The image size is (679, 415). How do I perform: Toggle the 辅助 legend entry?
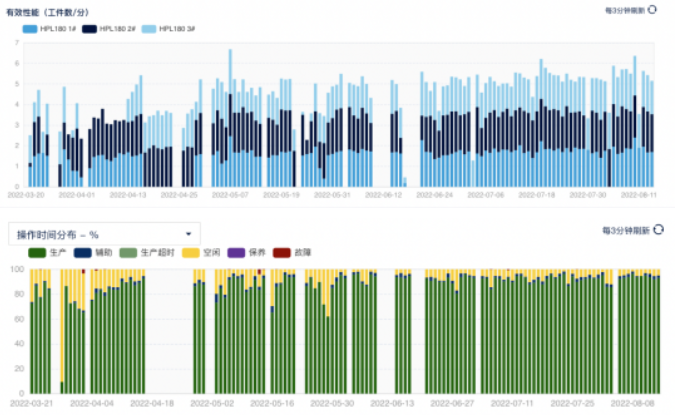pyautogui.click(x=93, y=253)
